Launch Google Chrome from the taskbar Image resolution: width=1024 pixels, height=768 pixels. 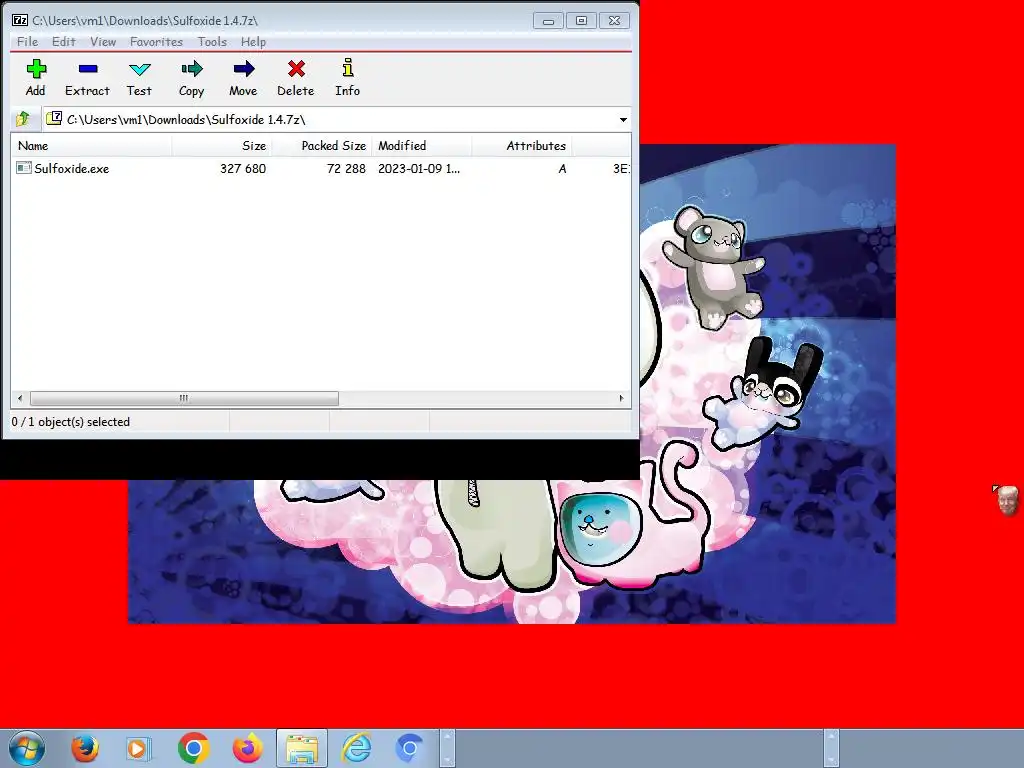click(x=193, y=748)
